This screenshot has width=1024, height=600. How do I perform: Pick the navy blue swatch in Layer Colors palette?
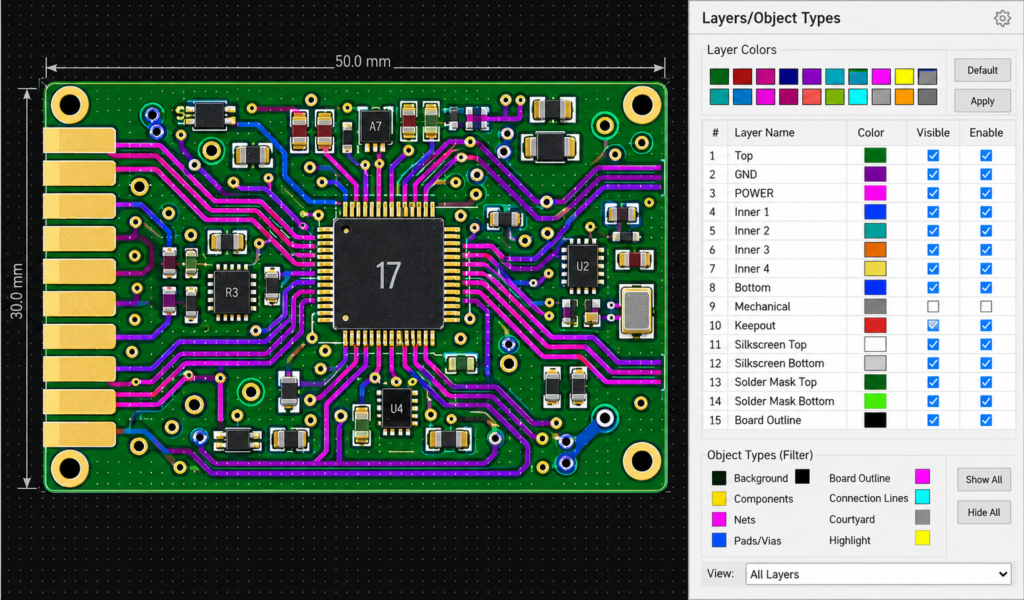click(789, 76)
